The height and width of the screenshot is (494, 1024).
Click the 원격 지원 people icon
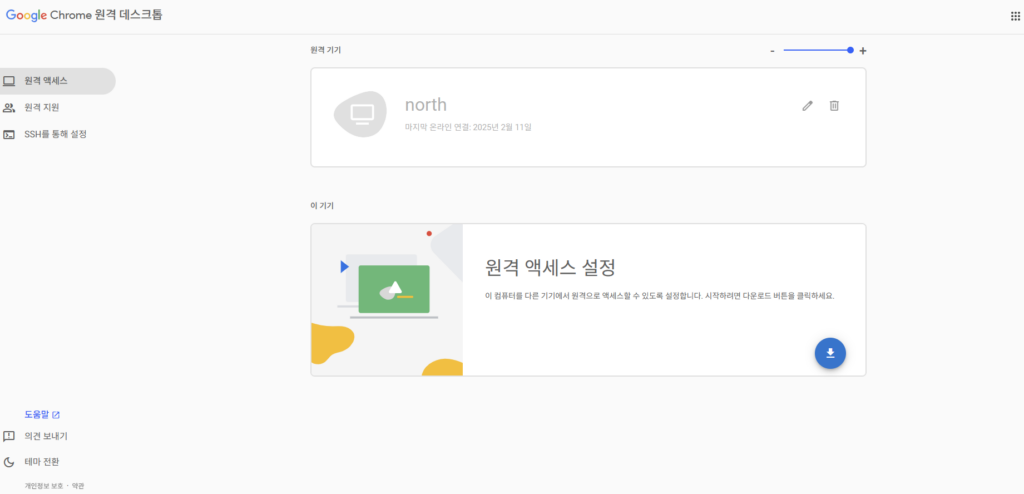[x=9, y=108]
